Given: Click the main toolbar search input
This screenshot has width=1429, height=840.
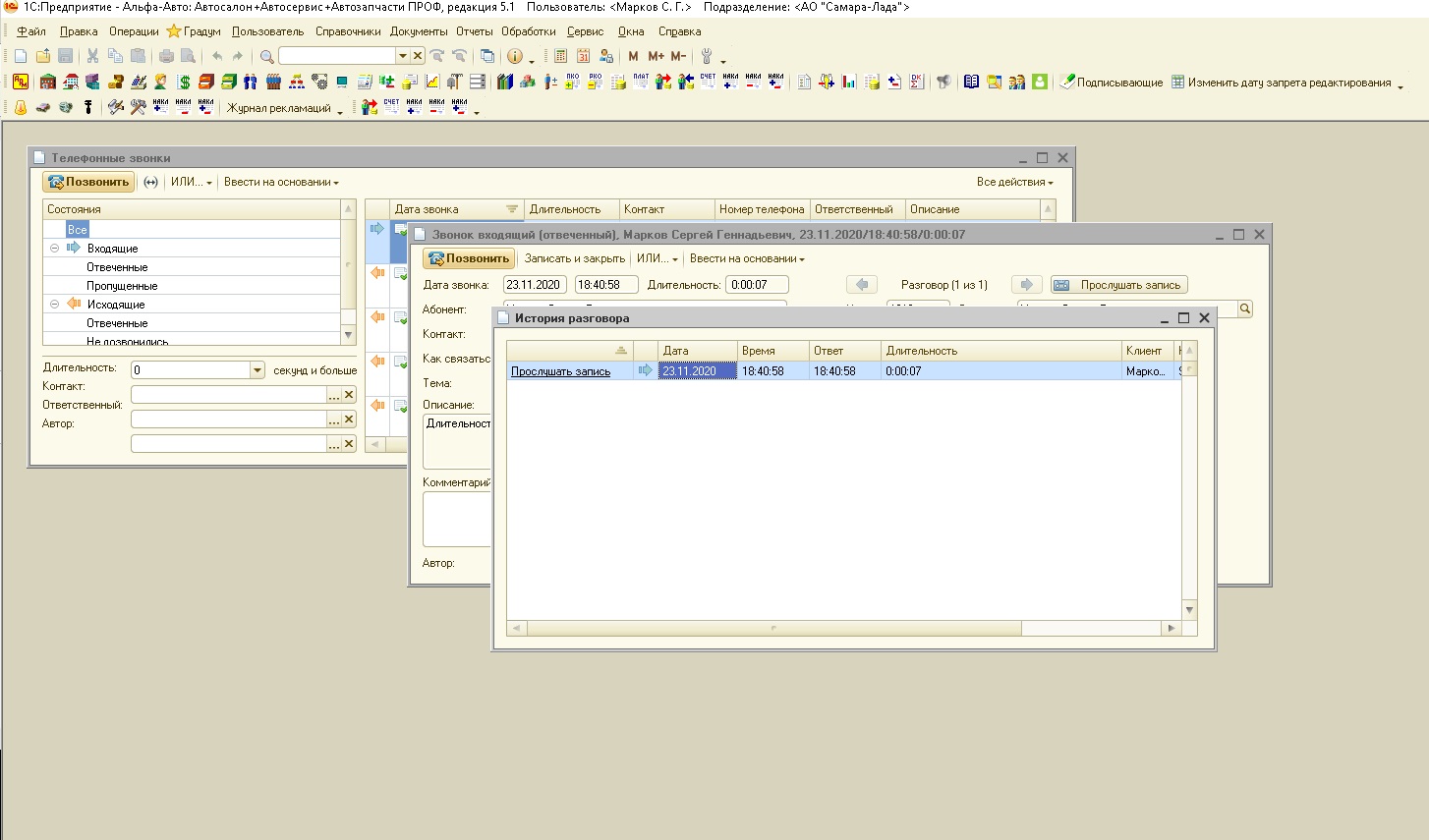Looking at the screenshot, I should click(337, 56).
